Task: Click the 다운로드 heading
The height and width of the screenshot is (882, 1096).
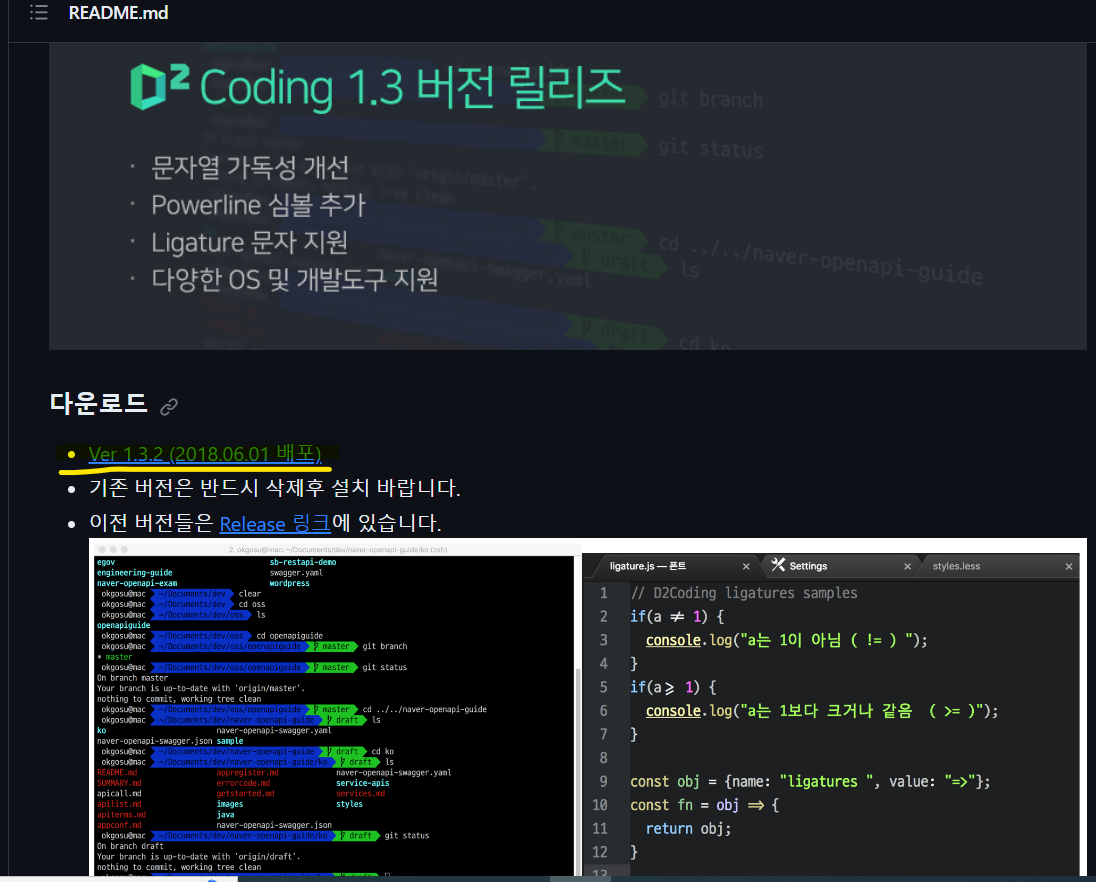Action: click(99, 404)
